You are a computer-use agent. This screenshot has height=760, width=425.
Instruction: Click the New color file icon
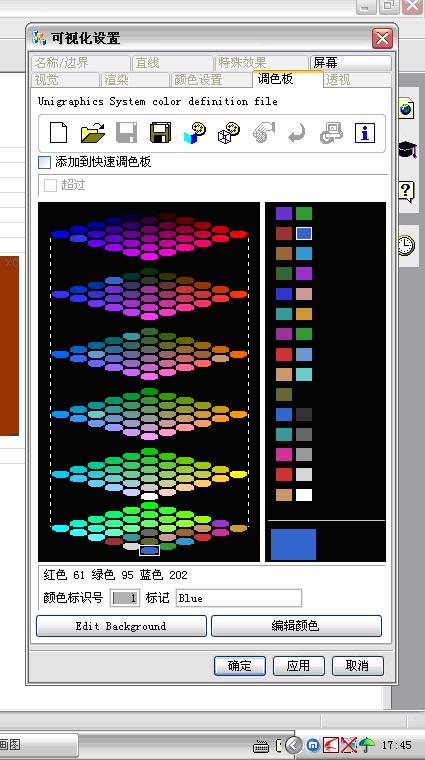pos(59,132)
